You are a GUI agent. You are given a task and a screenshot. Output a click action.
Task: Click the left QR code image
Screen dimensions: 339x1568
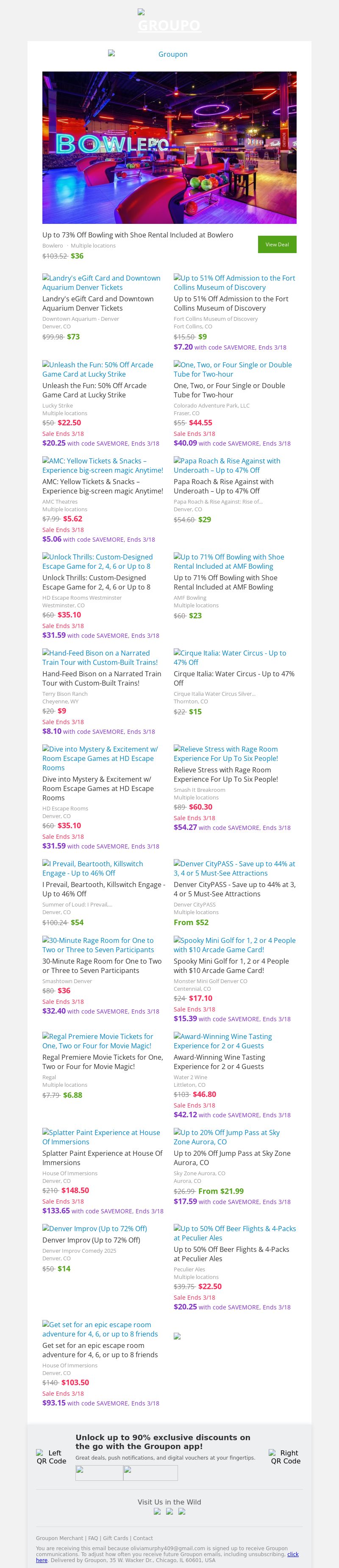(51, 1457)
